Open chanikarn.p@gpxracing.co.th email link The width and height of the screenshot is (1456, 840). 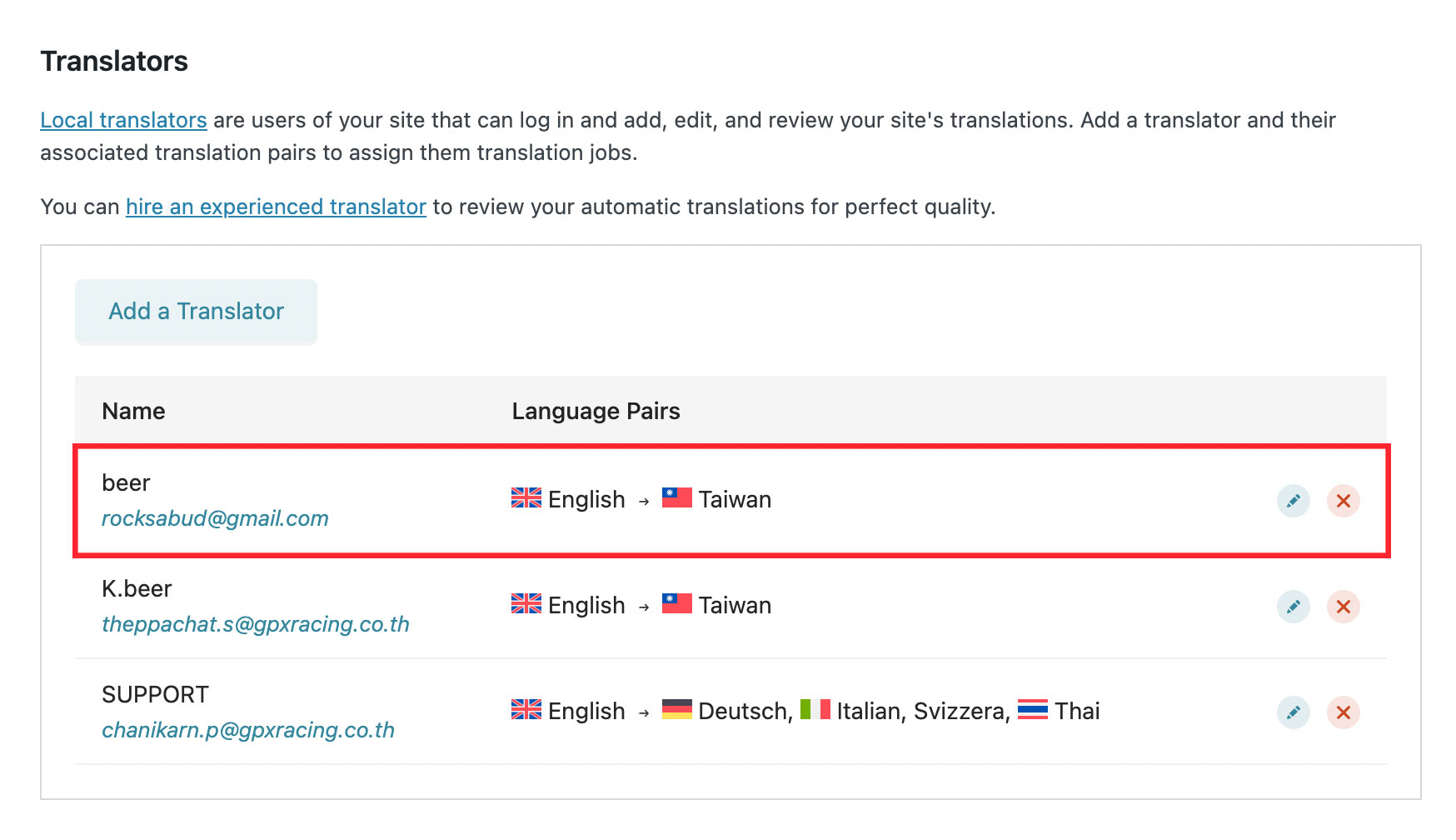coord(248,730)
